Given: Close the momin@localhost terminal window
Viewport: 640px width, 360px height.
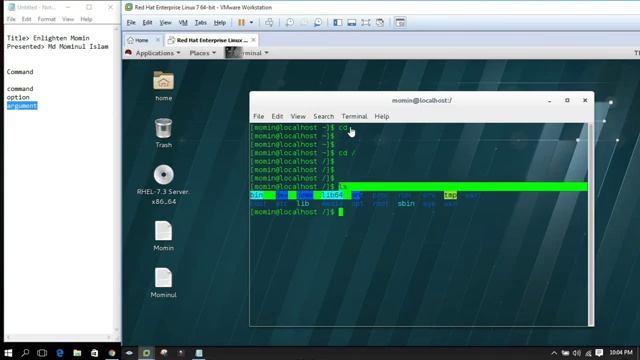Looking at the screenshot, I should [585, 100].
